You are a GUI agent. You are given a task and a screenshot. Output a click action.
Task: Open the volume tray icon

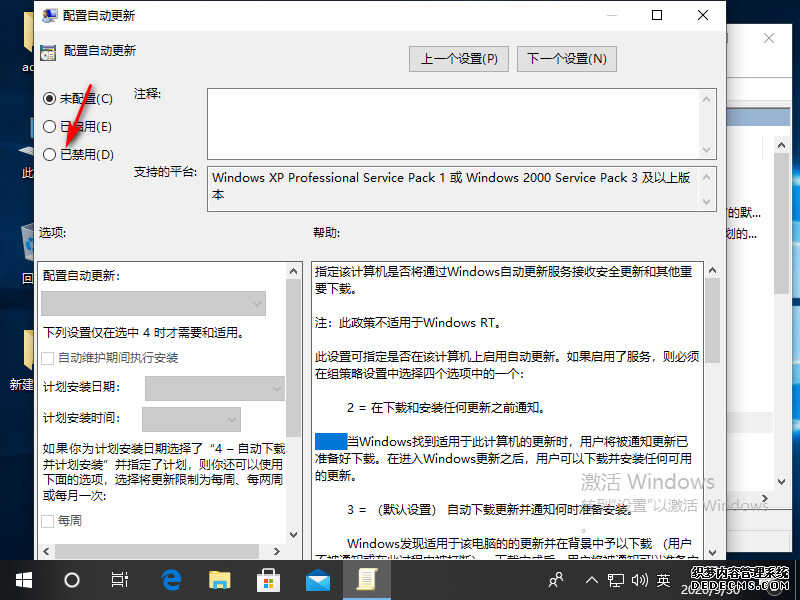coord(640,580)
